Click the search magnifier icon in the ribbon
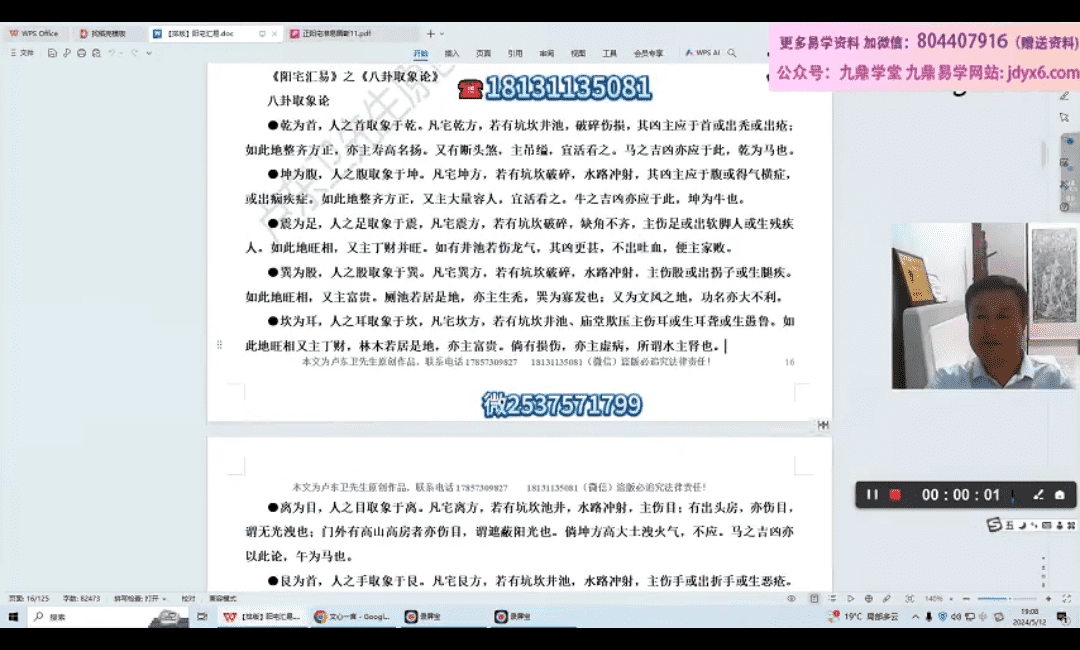This screenshot has height=650, width=1080. click(732, 53)
